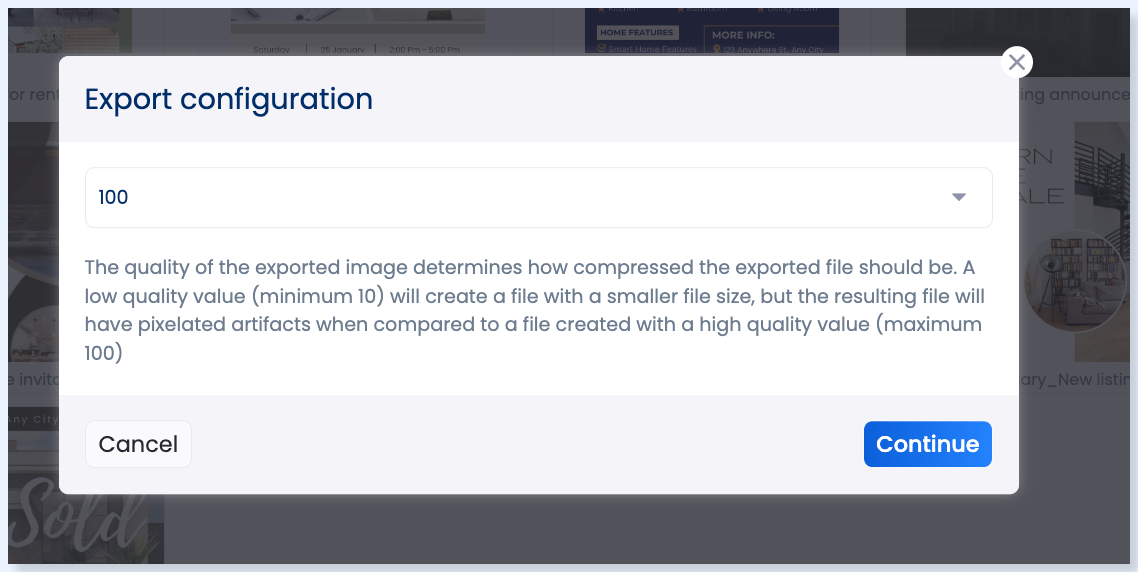Click the Export configuration heading
Screen dimensions: 1138x572
pos(228,99)
